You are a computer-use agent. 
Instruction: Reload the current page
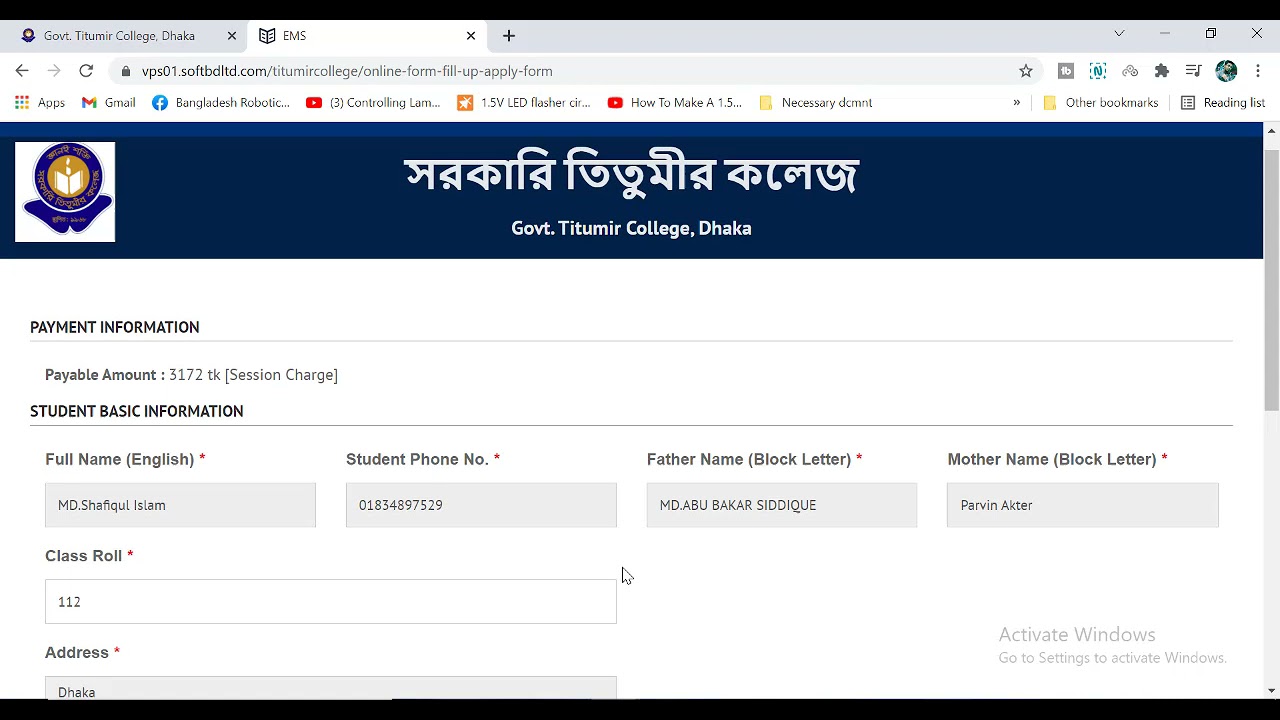pos(86,71)
